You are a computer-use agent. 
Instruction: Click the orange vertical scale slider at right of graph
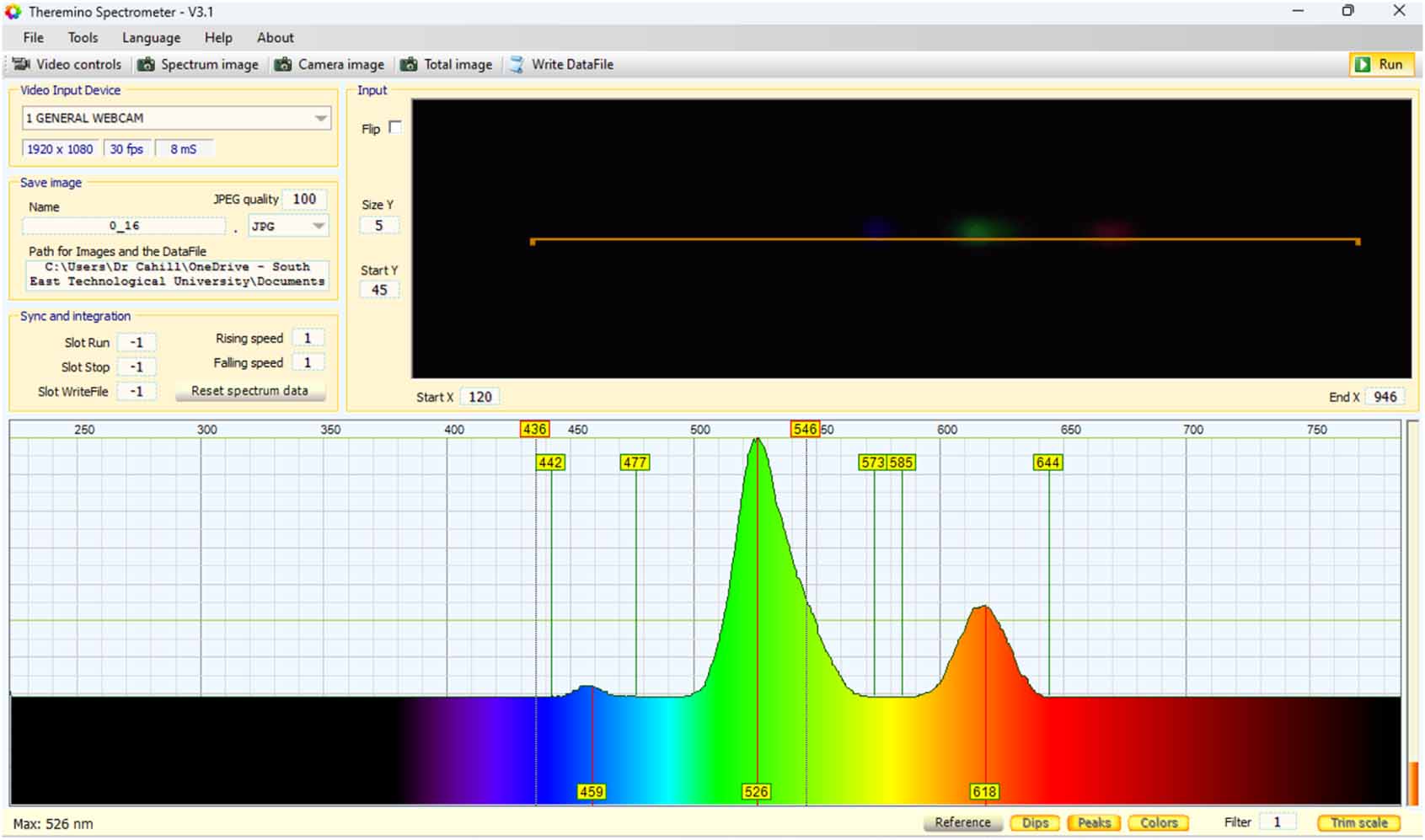click(x=1413, y=783)
